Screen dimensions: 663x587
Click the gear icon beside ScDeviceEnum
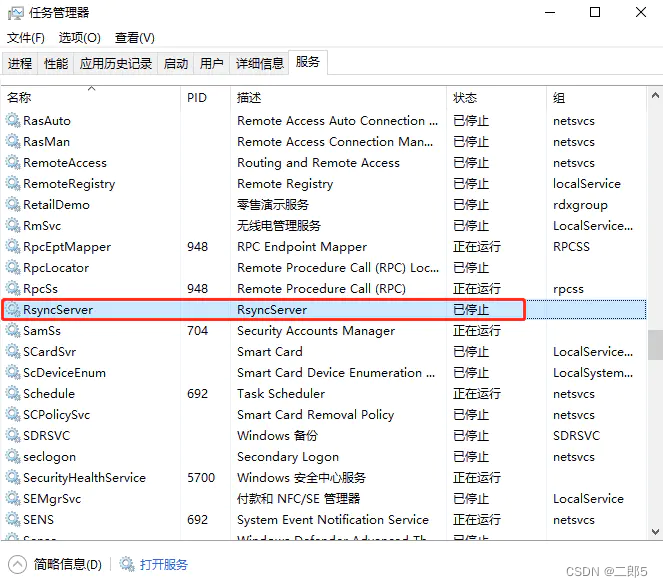pos(13,372)
